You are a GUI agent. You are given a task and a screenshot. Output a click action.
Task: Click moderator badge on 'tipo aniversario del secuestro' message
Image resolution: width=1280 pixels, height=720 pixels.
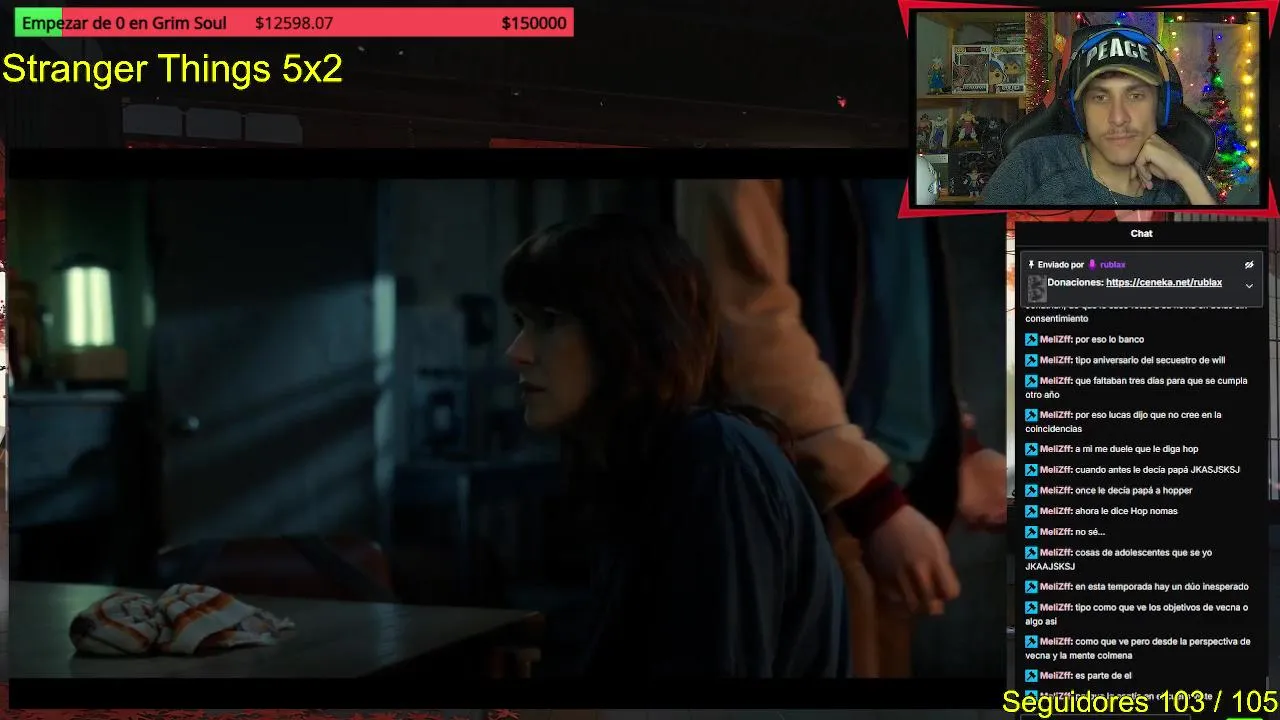pyautogui.click(x=1031, y=360)
